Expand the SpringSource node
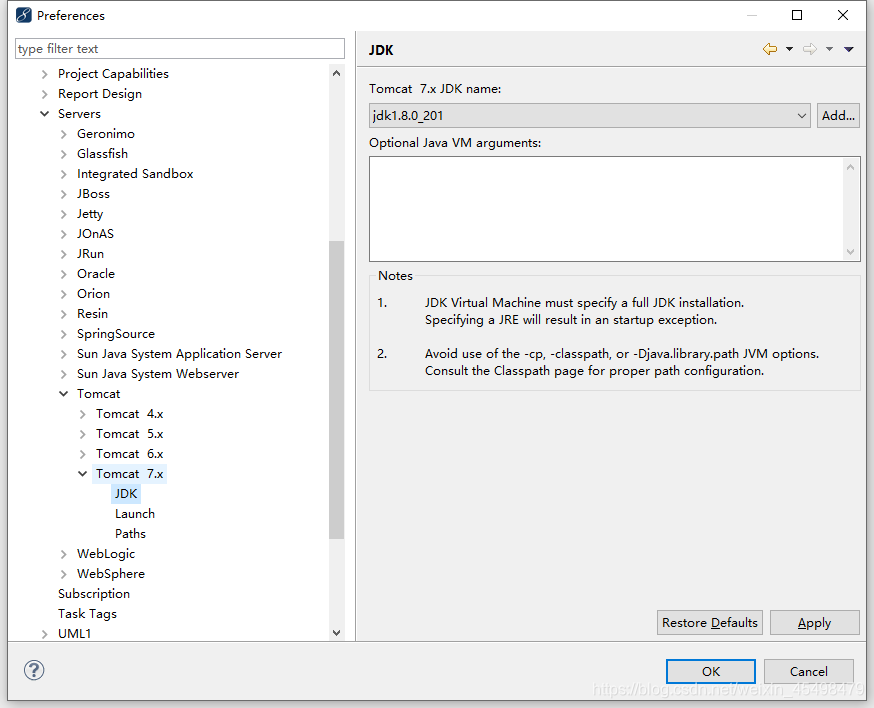Viewport: 874px width, 708px height. (x=64, y=334)
